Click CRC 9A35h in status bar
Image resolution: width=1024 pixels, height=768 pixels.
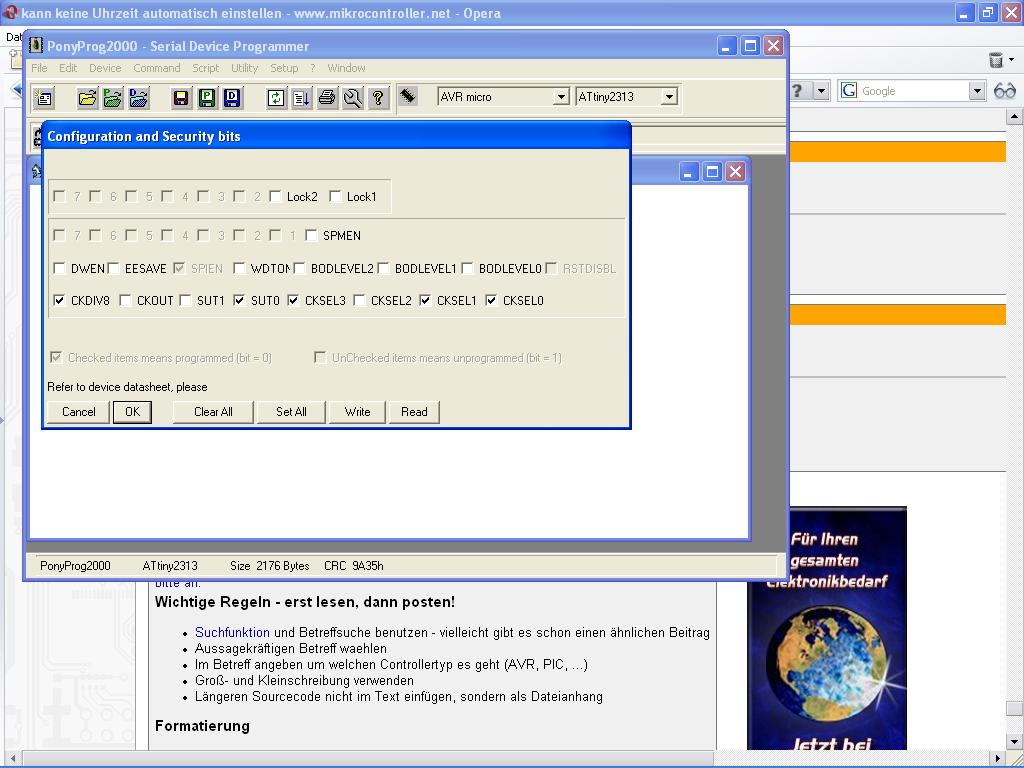pyautogui.click(x=353, y=566)
